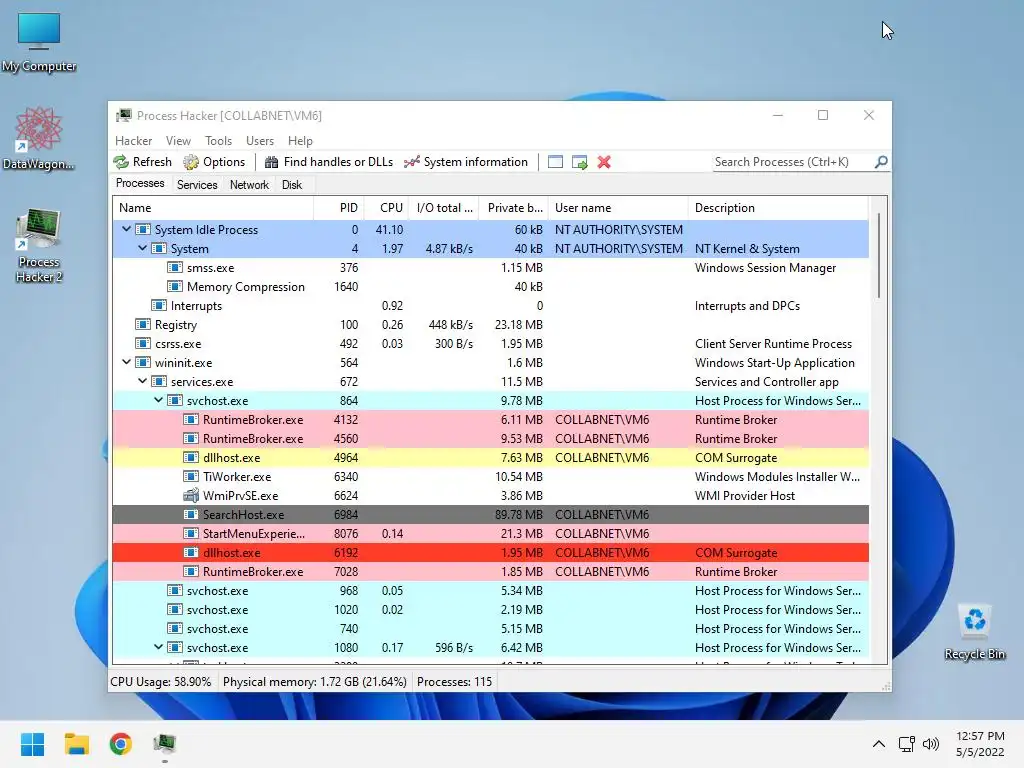Switch to the Network tab
The width and height of the screenshot is (1024, 768).
tap(249, 185)
